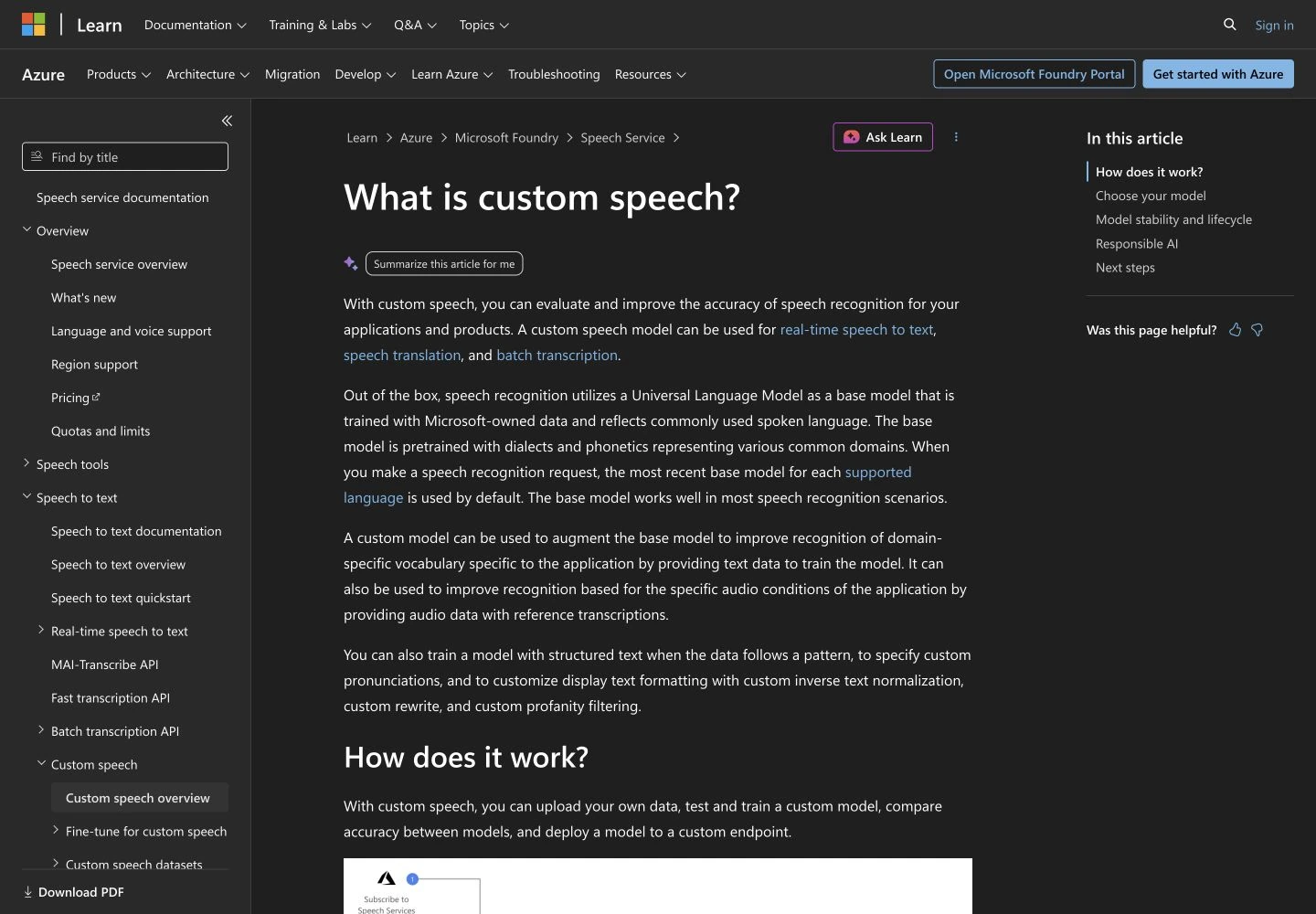
Task: Open the search magnifier icon
Action: 1230,25
